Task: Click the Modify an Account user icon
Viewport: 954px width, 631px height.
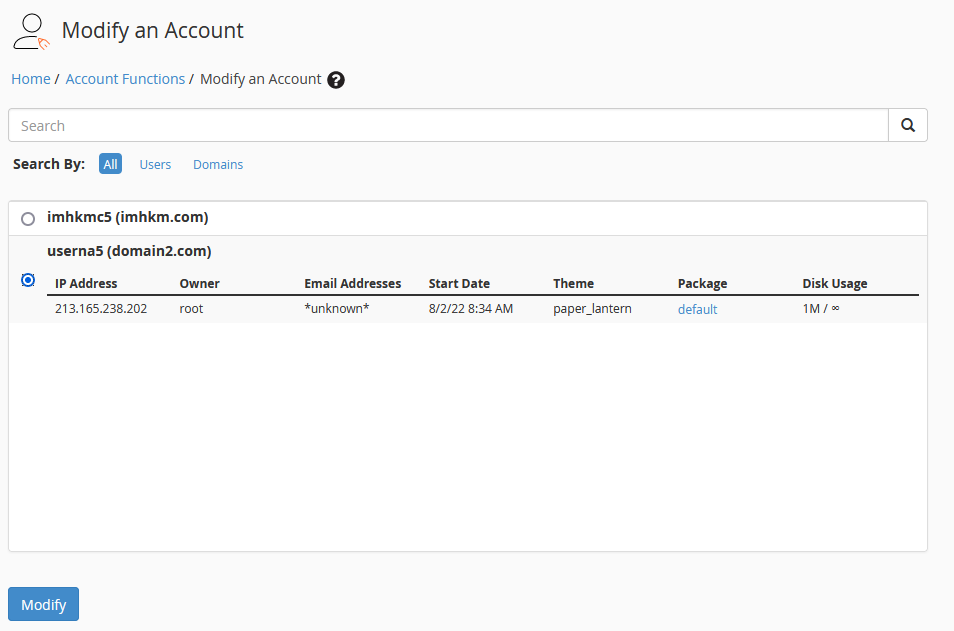Action: pyautogui.click(x=31, y=31)
